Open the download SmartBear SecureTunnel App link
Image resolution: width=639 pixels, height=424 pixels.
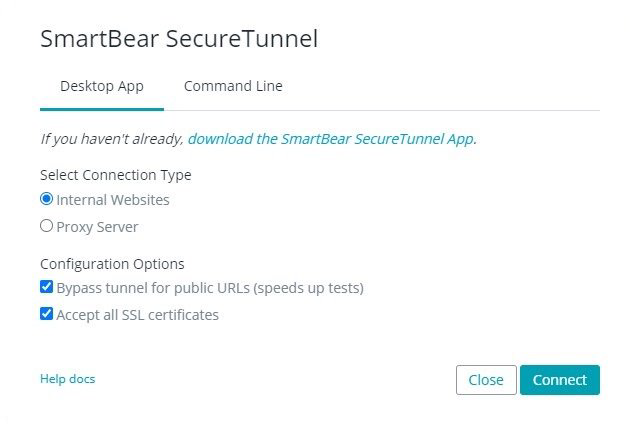click(331, 139)
